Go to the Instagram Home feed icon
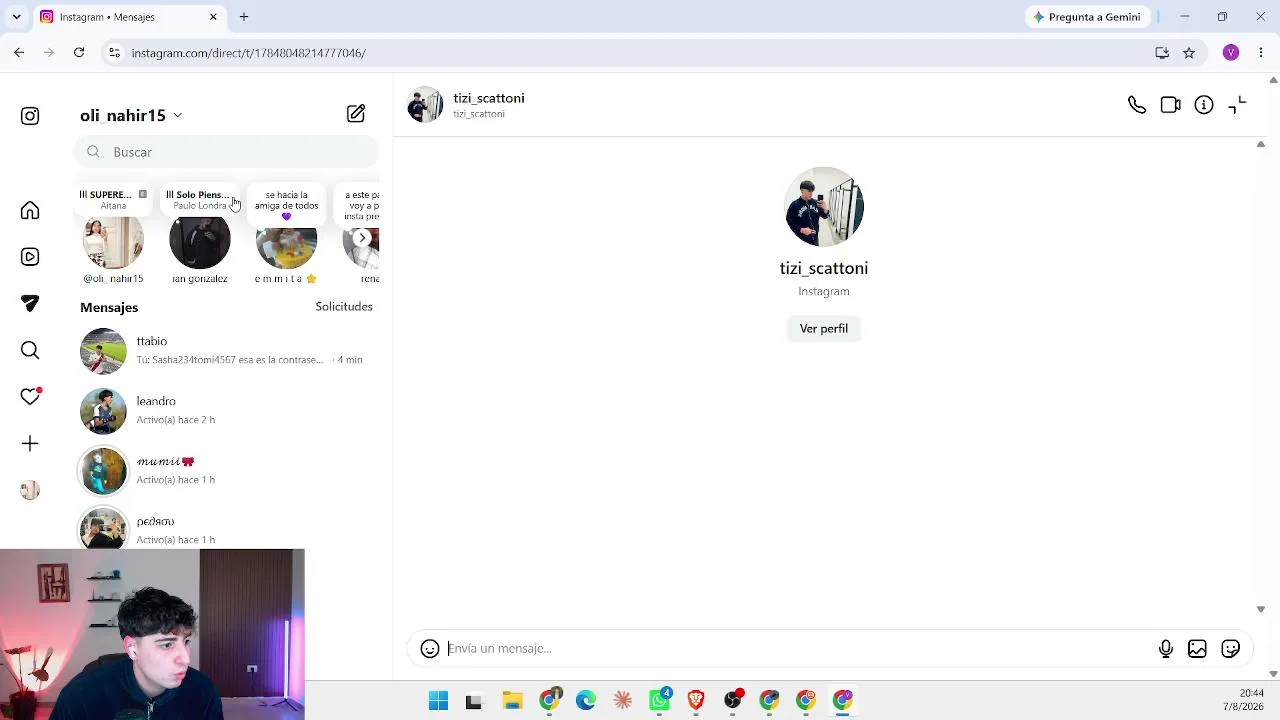The width and height of the screenshot is (1280, 720). pyautogui.click(x=30, y=210)
